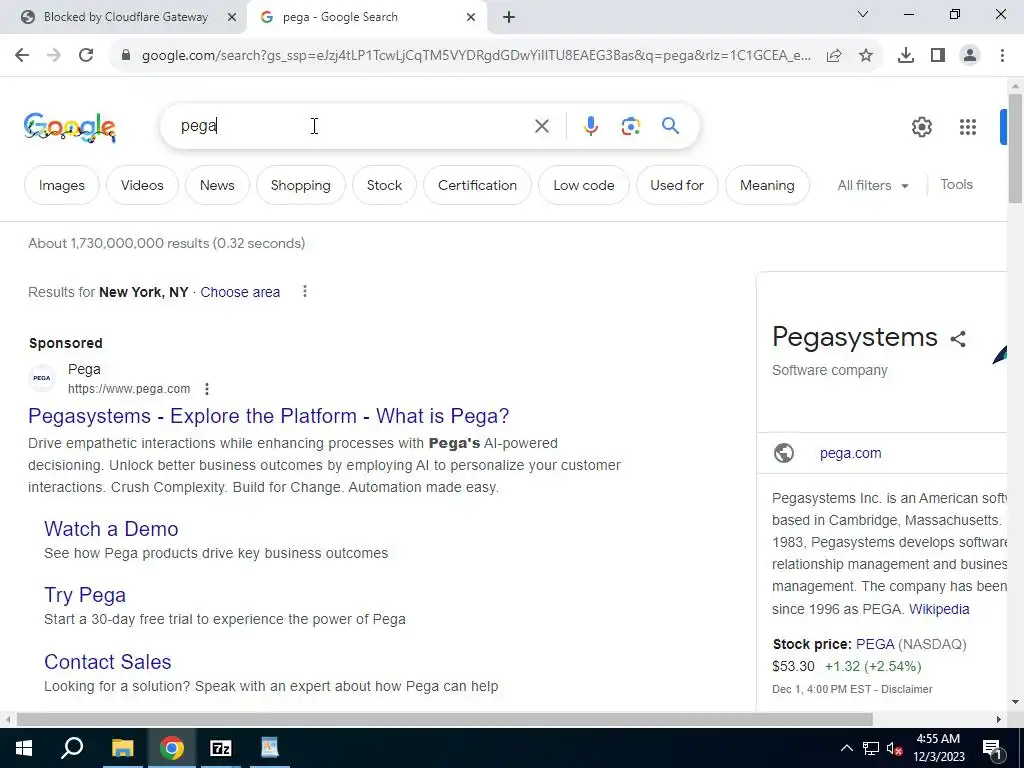Select the Meaning filter chip

click(767, 185)
